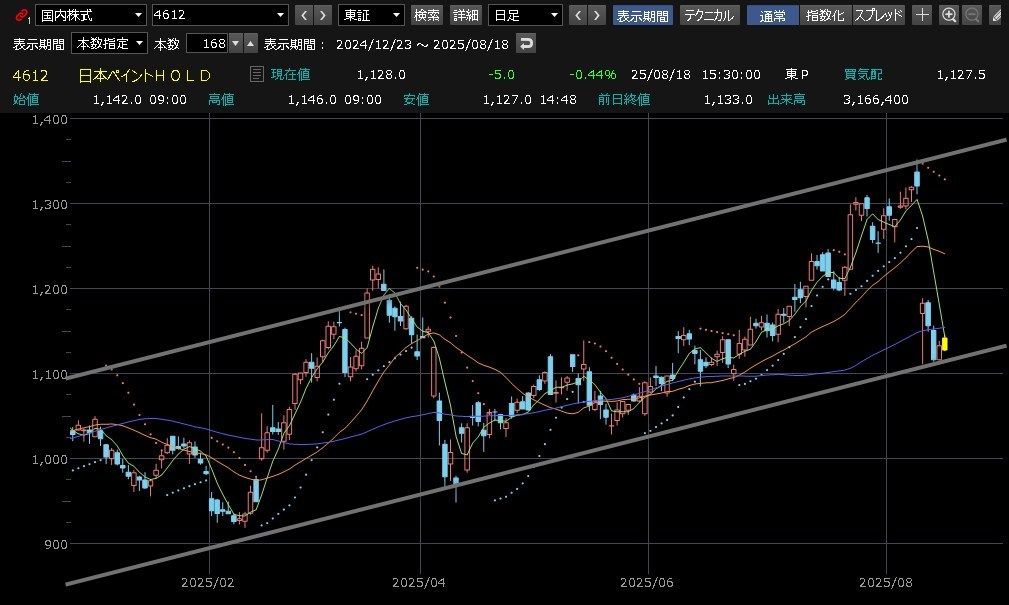Image resolution: width=1009 pixels, height=605 pixels.
Task: Click the 本数 bar count field showing 168
Action: tap(206, 43)
